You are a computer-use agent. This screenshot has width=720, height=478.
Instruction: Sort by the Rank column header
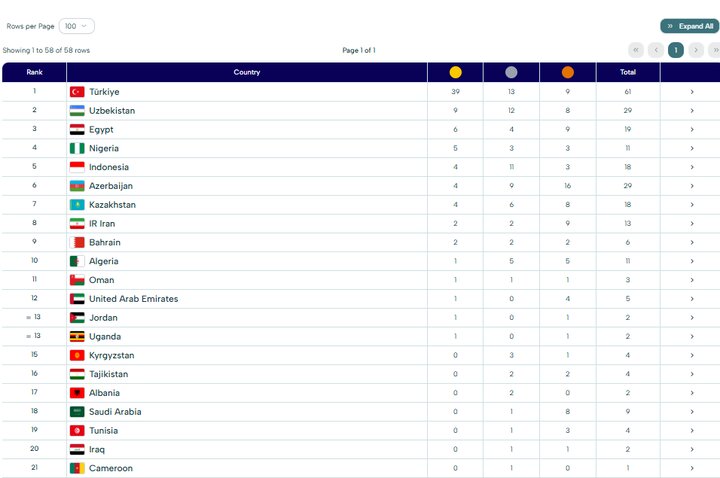[x=34, y=72]
